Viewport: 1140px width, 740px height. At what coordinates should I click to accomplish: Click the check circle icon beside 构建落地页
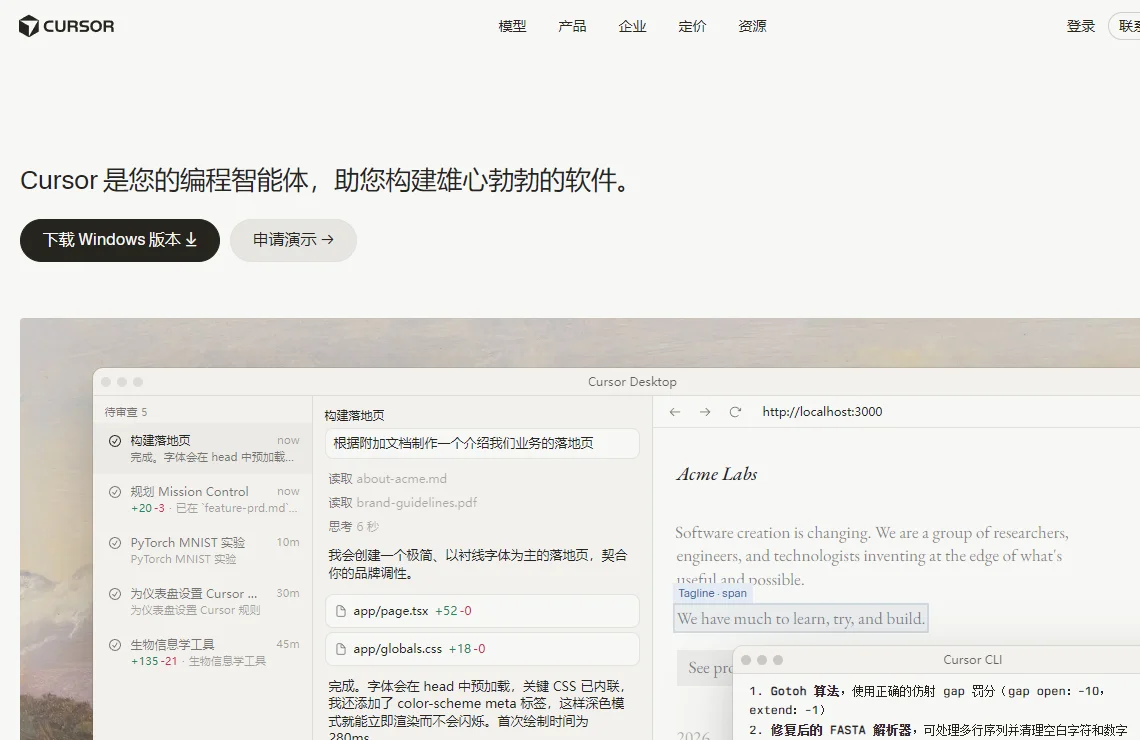point(115,441)
